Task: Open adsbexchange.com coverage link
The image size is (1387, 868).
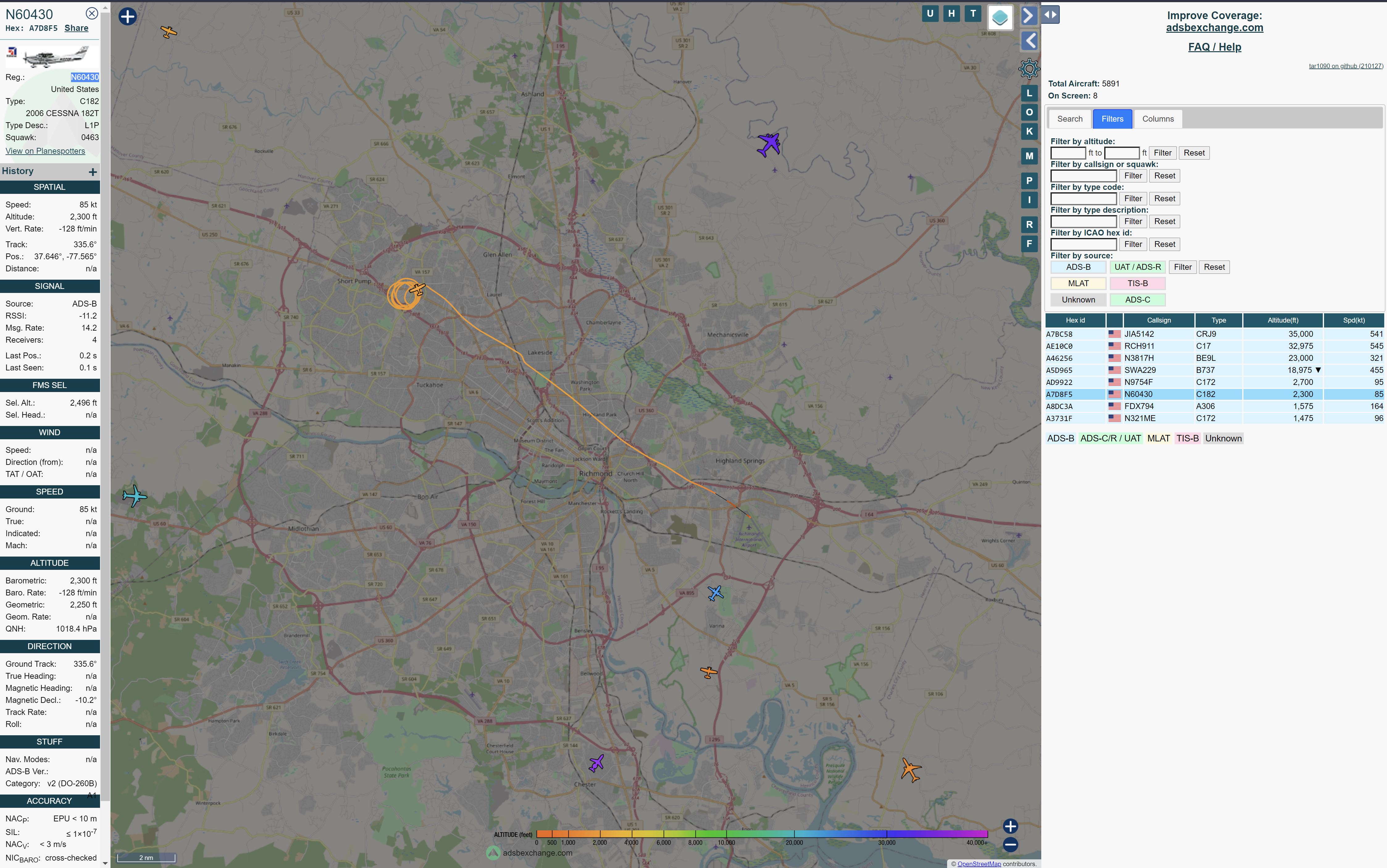Action: (x=1214, y=27)
